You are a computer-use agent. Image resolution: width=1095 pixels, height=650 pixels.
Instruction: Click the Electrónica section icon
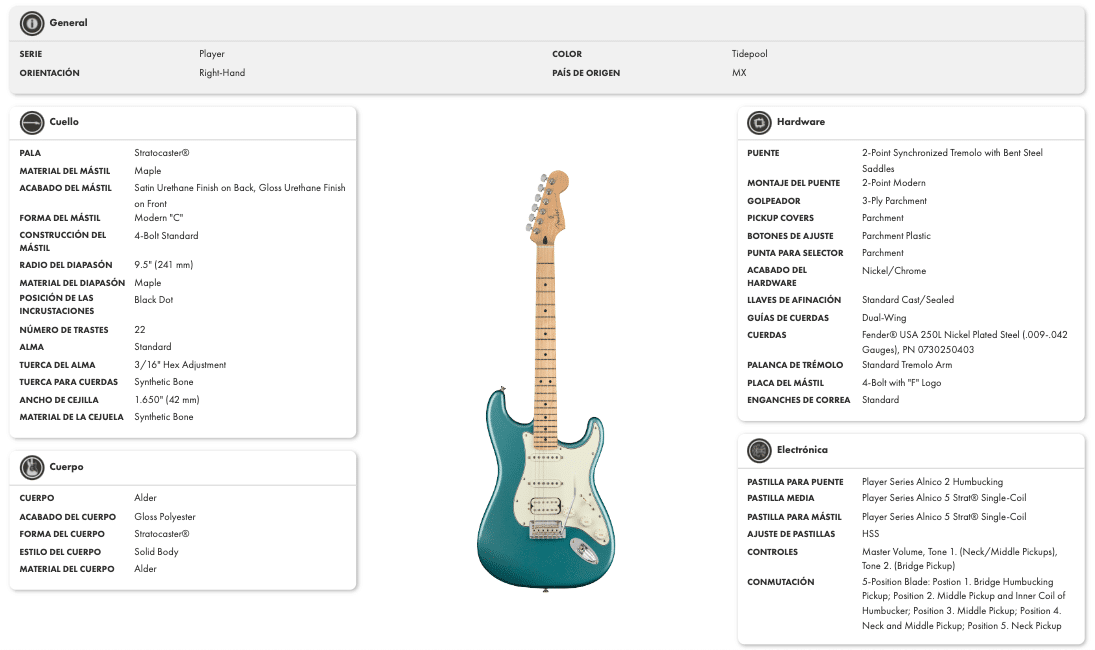(x=759, y=450)
